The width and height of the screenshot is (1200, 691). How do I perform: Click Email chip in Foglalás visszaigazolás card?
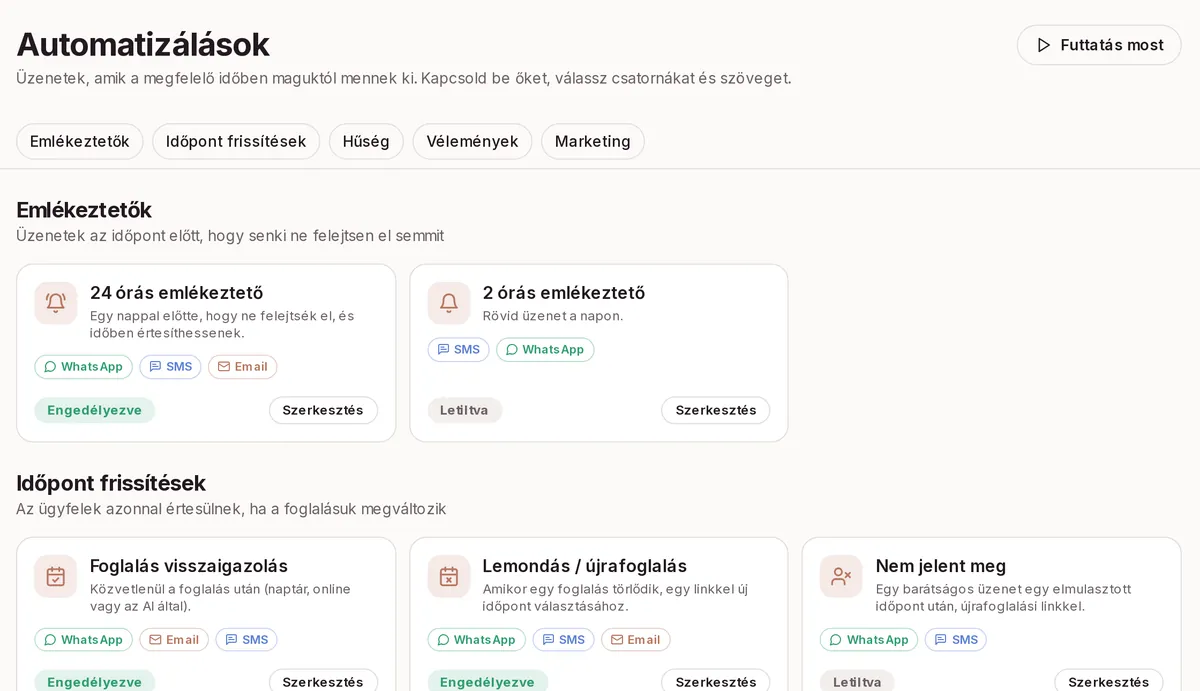(x=174, y=640)
